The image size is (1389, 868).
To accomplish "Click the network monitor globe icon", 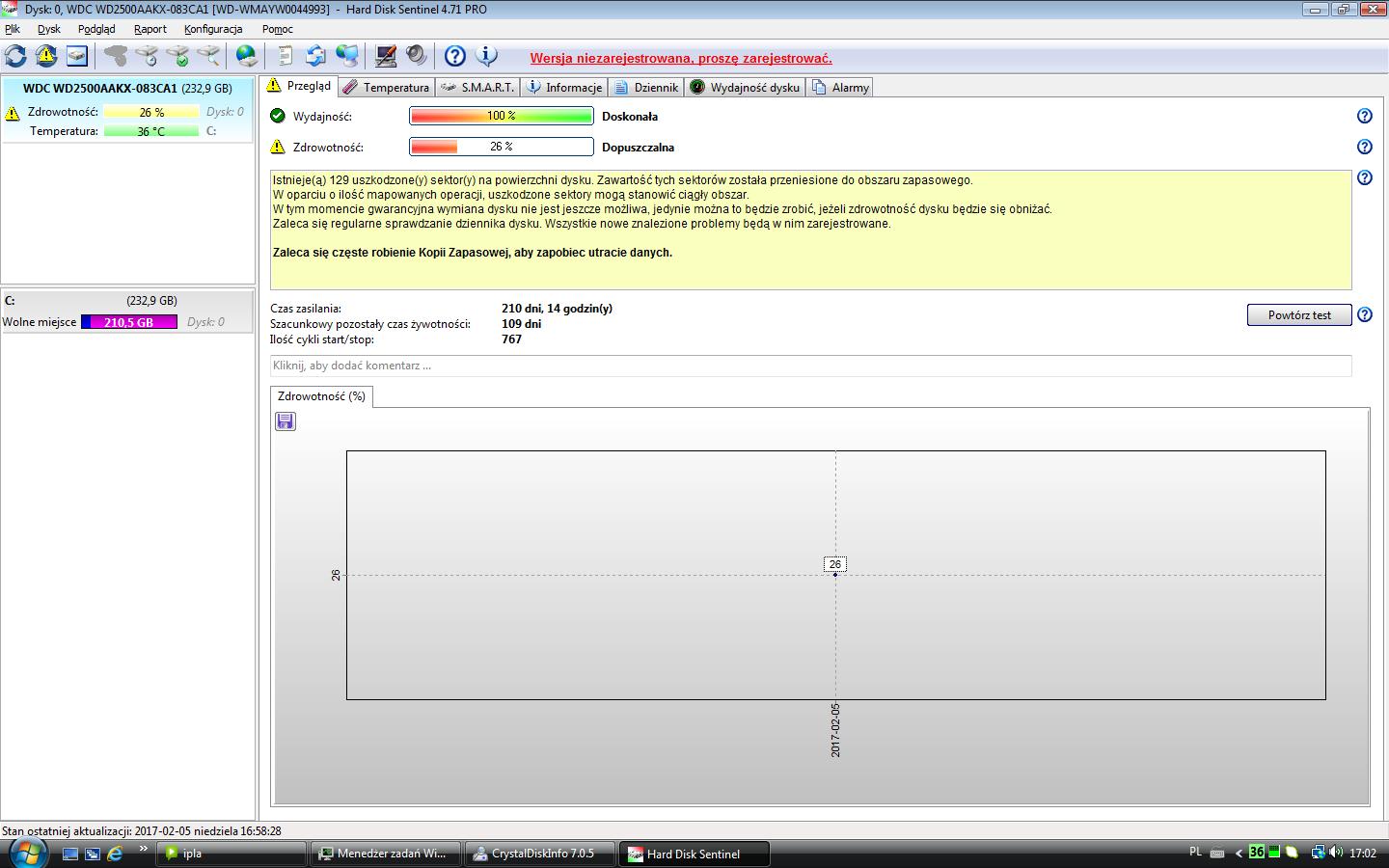I will tap(347, 56).
